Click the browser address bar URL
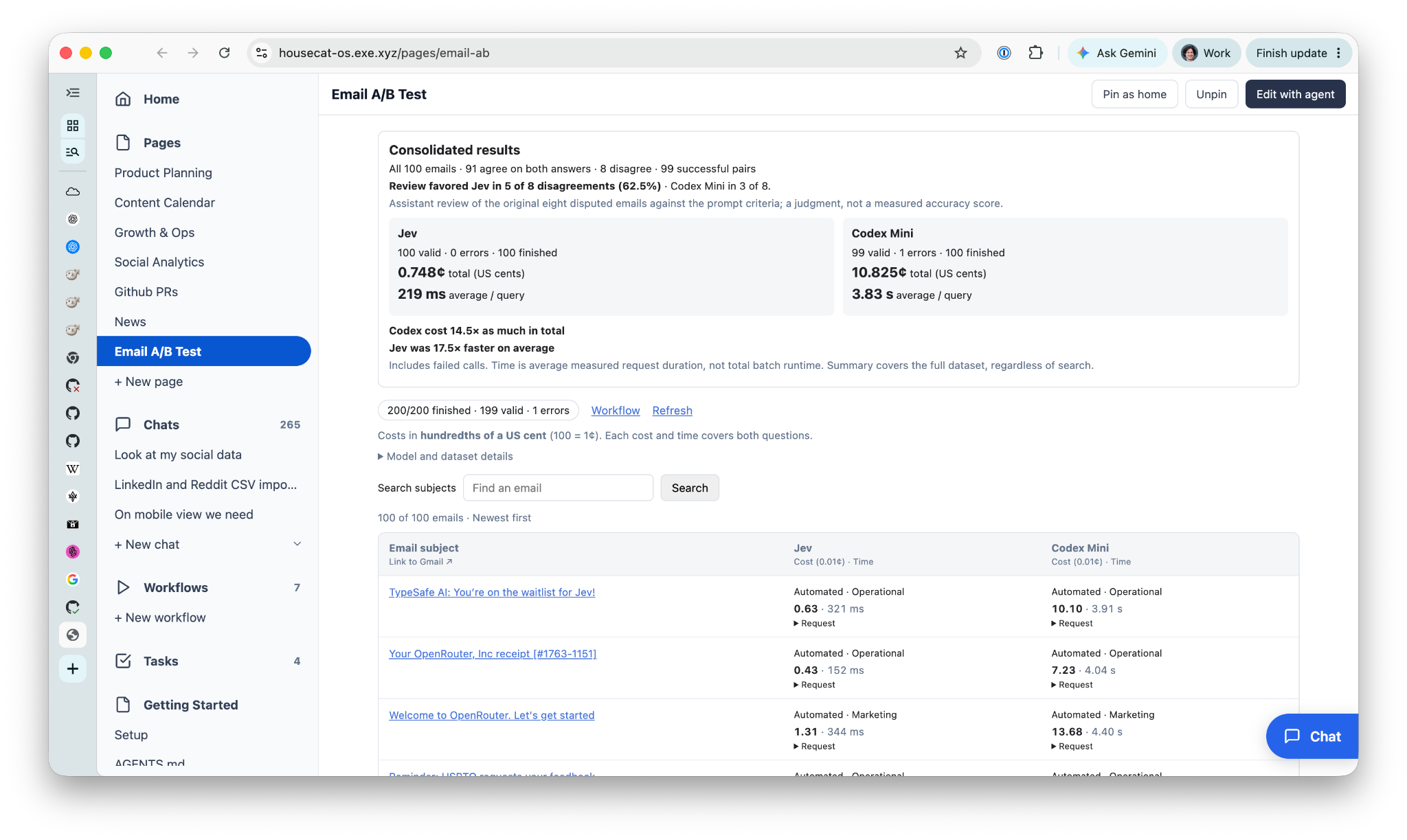 [x=384, y=53]
